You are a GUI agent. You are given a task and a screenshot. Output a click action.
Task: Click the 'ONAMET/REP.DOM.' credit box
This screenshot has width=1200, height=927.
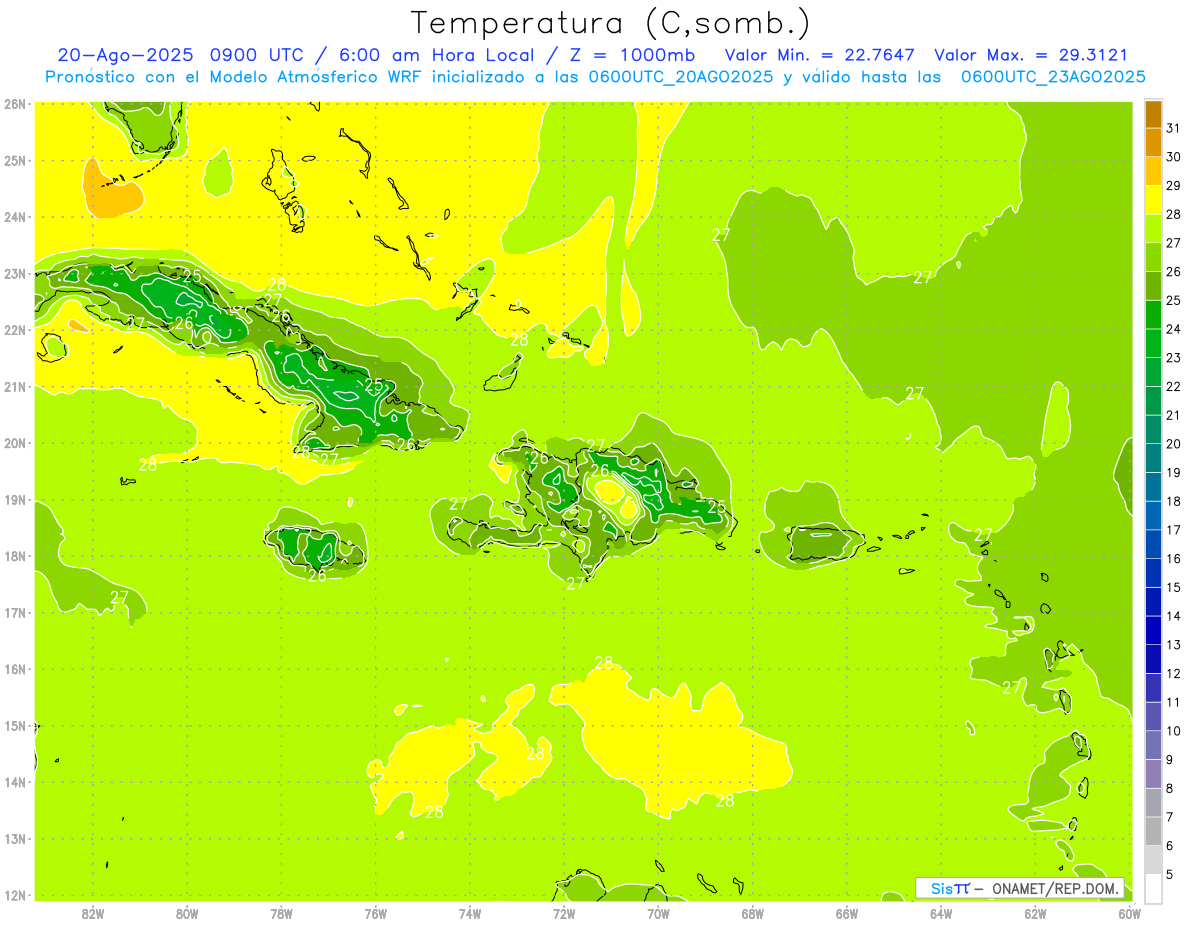point(1020,888)
